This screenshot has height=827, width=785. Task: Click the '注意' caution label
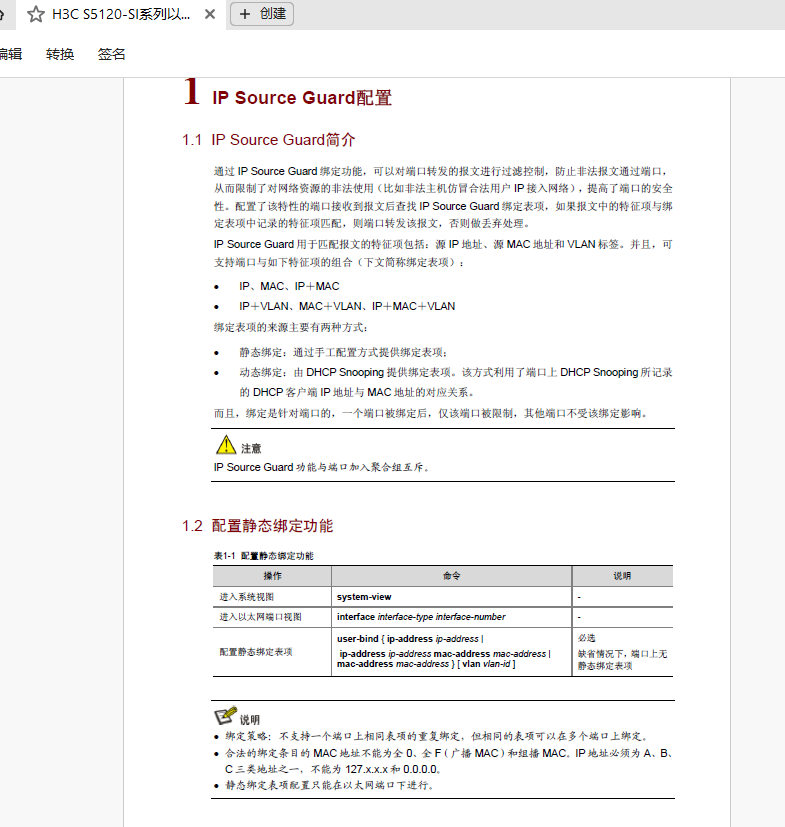point(251,449)
